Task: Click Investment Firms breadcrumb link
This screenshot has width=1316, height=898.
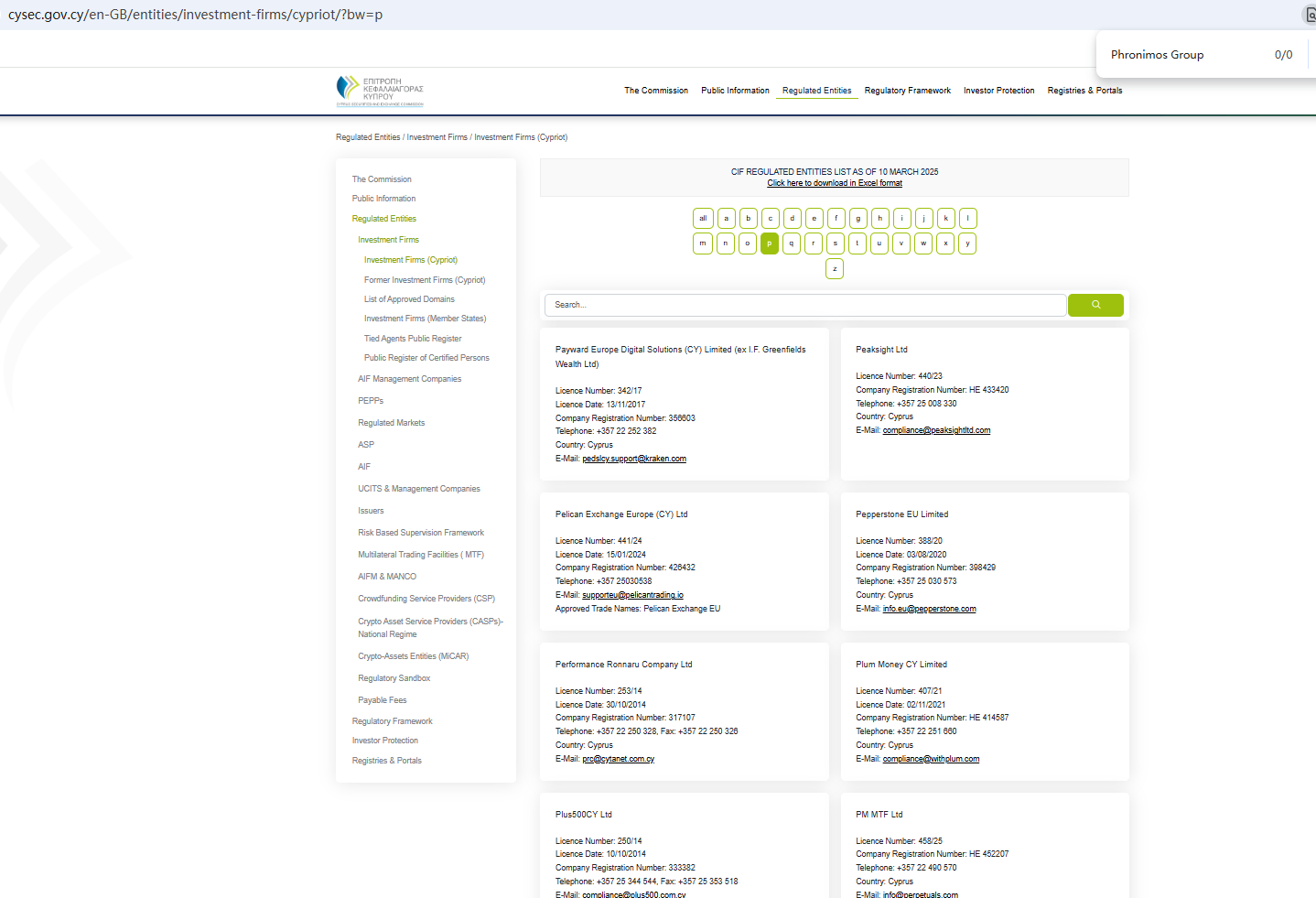Action: (x=437, y=137)
